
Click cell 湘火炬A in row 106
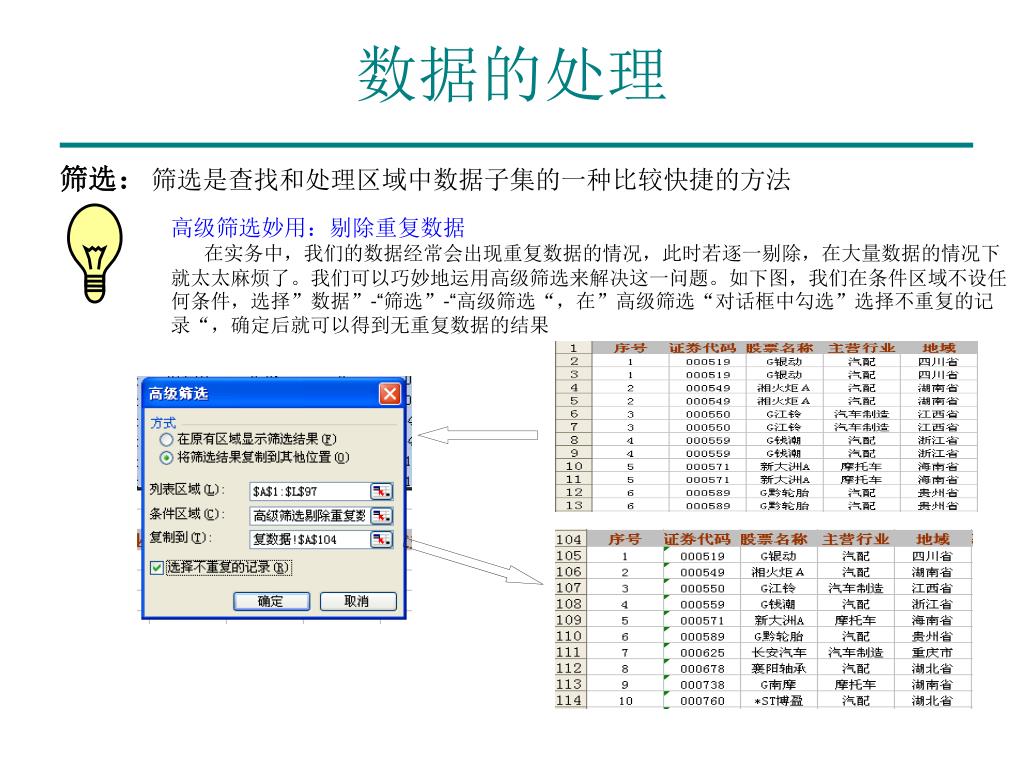tap(779, 572)
